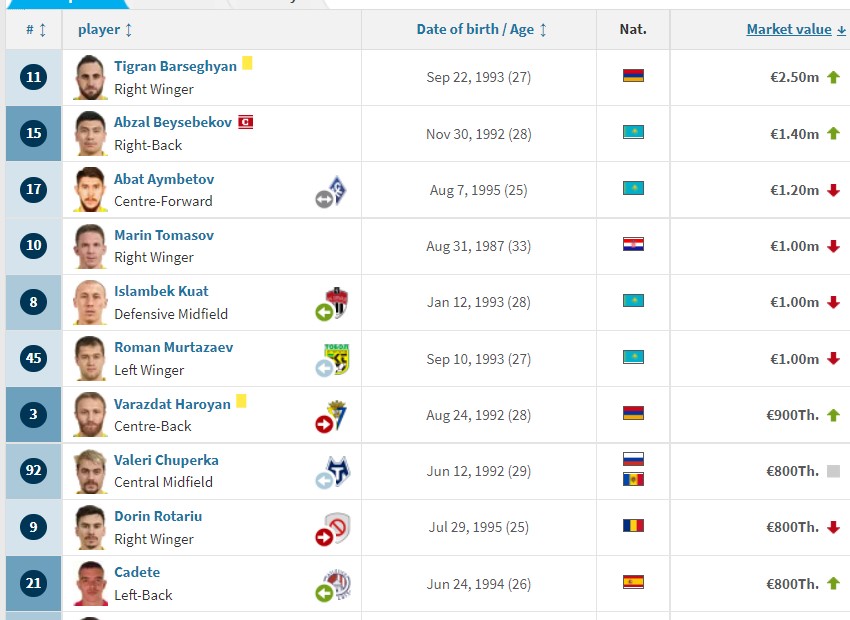Open Marin Tomasov's player profile link
This screenshot has height=620, width=850.
click(164, 235)
